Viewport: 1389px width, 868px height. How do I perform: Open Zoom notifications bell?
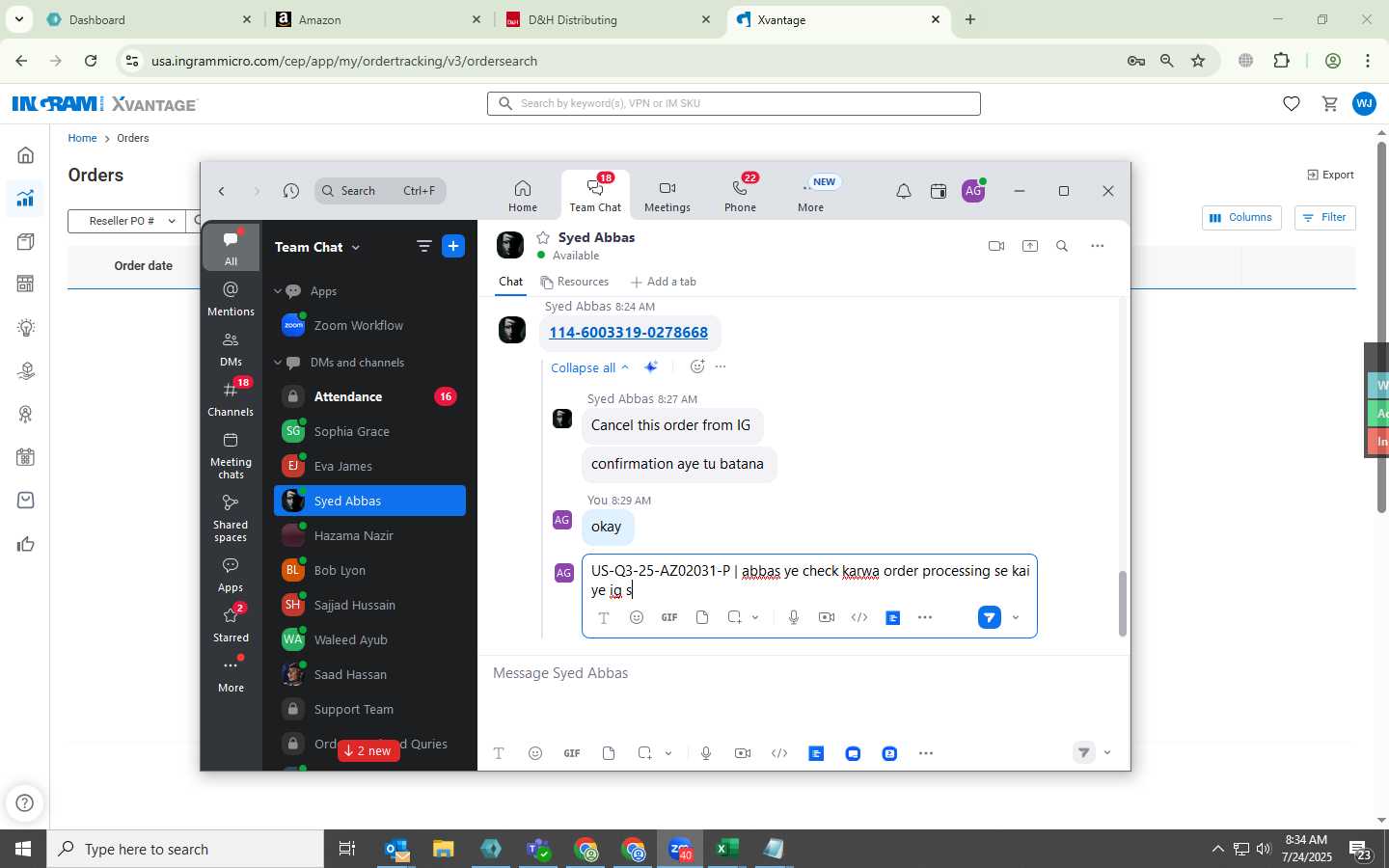903,191
